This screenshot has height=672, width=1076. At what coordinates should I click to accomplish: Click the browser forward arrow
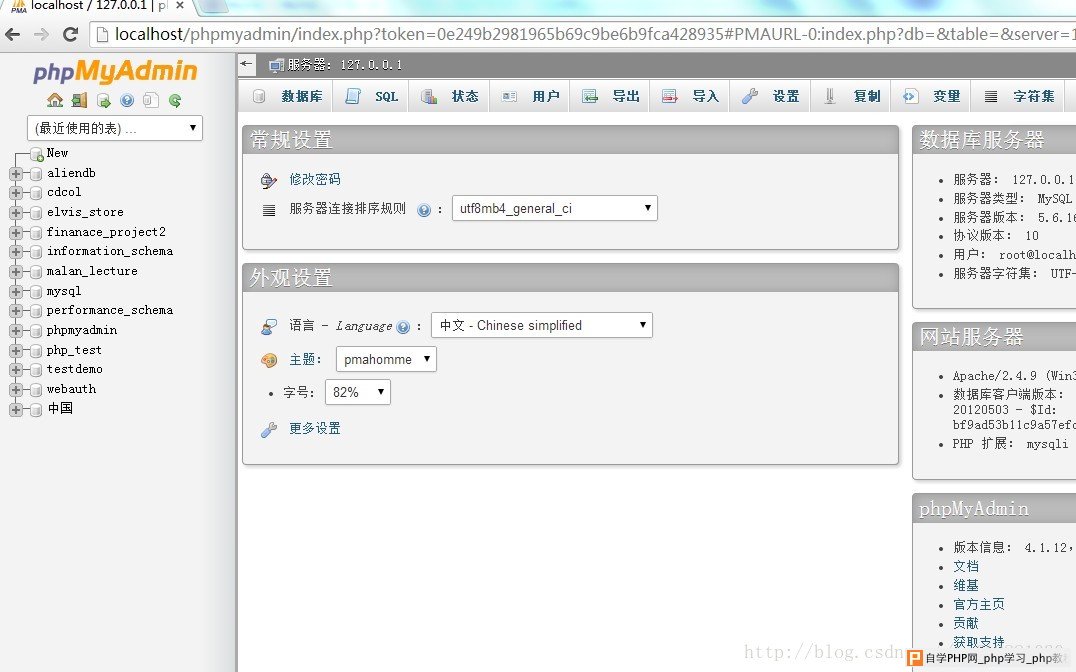[41, 34]
